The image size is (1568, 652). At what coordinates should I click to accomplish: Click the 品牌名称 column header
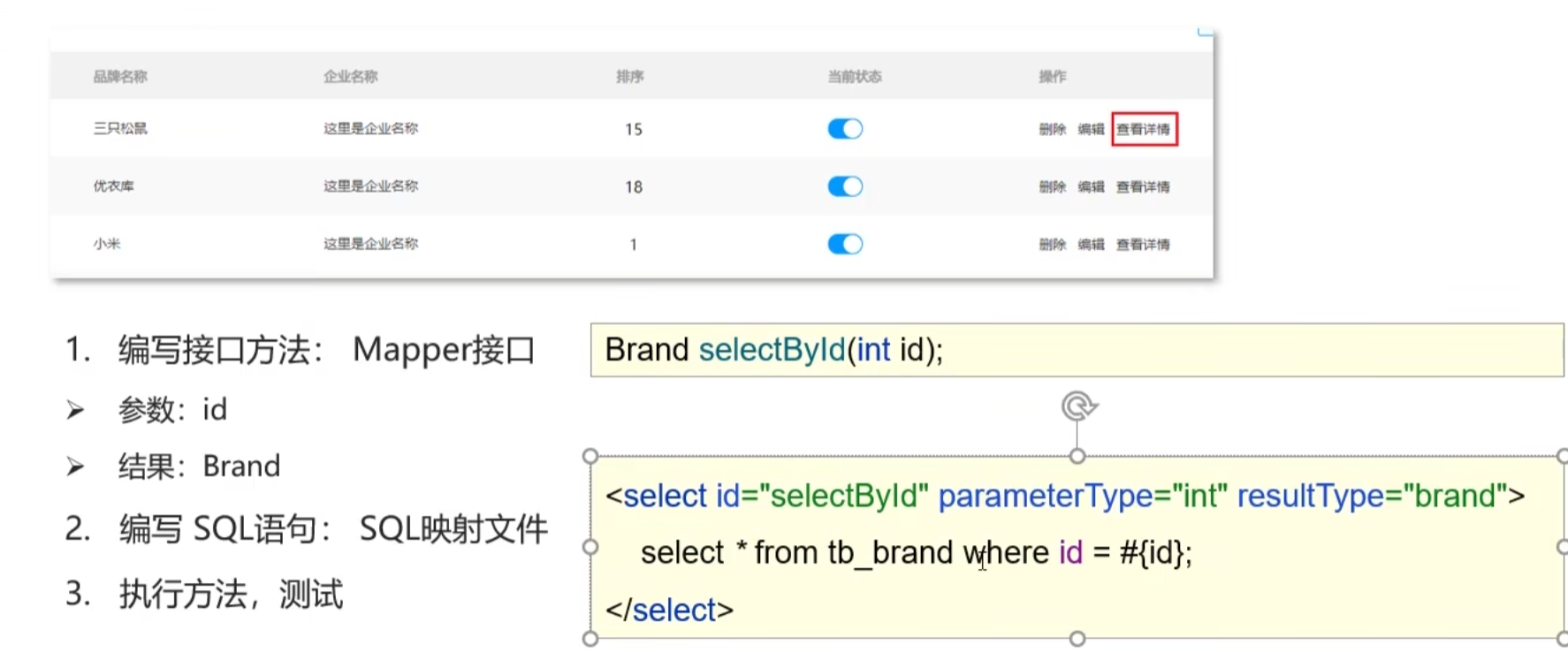[x=120, y=76]
